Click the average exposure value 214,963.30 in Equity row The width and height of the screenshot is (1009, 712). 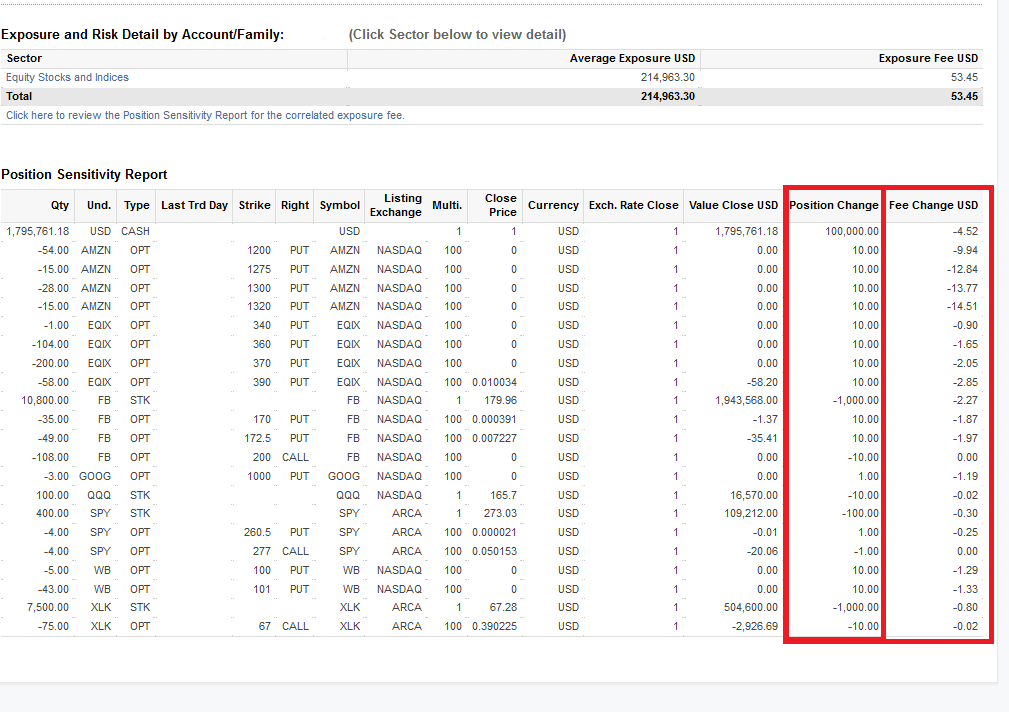click(668, 77)
